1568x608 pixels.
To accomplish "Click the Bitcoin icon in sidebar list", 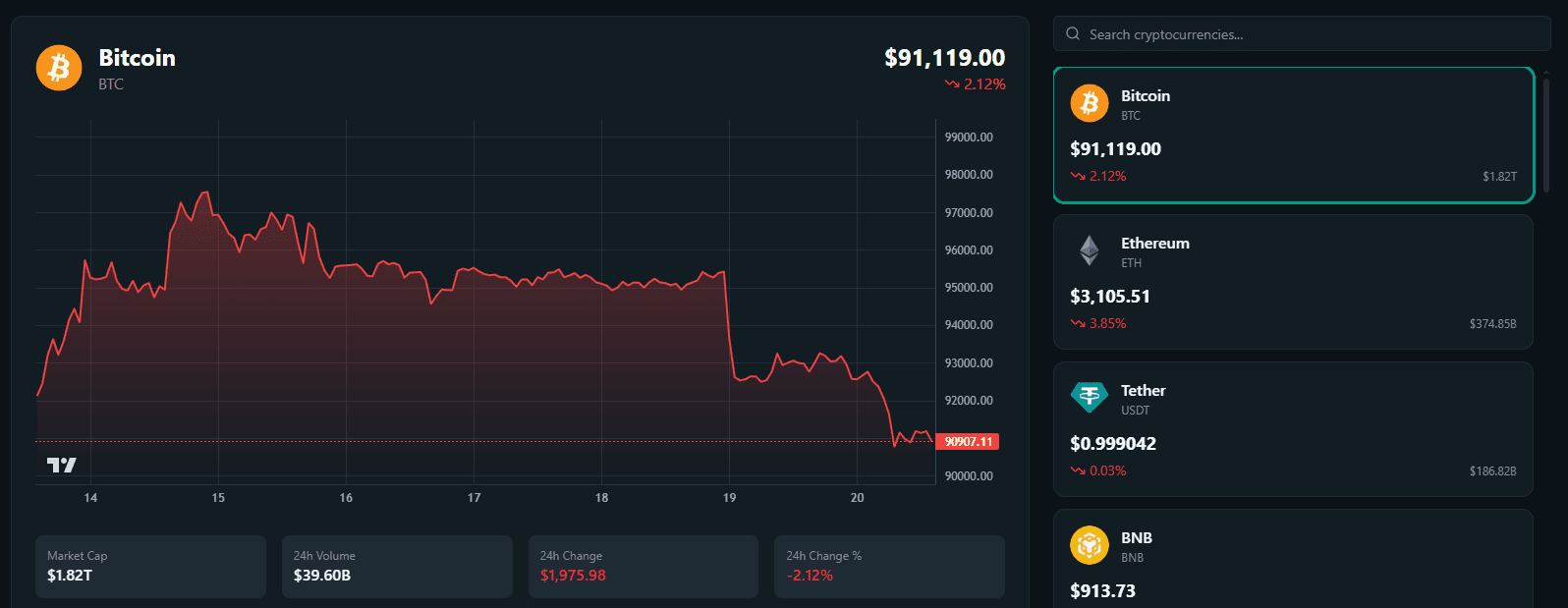I will click(1089, 103).
